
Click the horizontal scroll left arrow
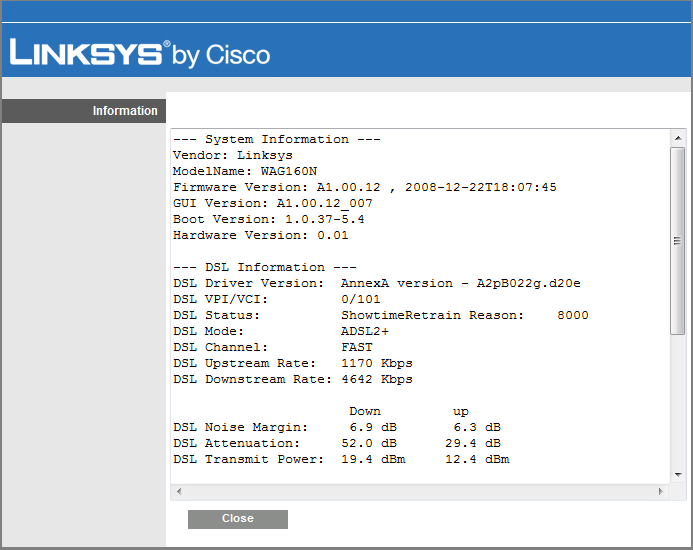179,491
